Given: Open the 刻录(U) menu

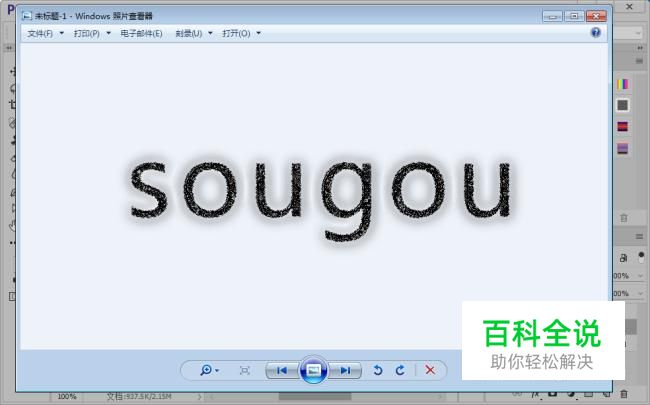Looking at the screenshot, I should pos(189,34).
